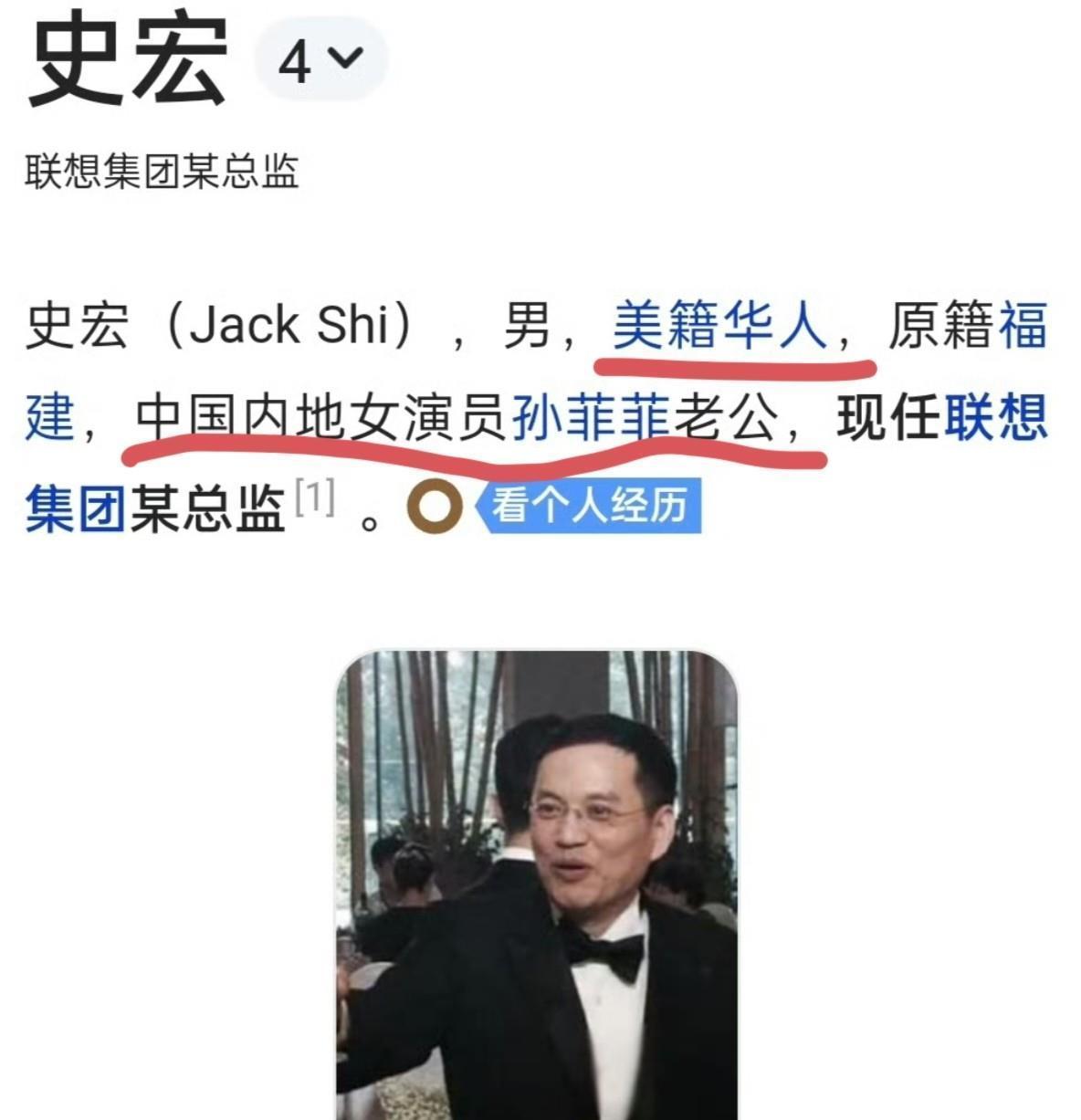Image resolution: width=1081 pixels, height=1120 pixels.
Task: Tap the 老公 text after 孙菲菲
Action: (x=726, y=419)
